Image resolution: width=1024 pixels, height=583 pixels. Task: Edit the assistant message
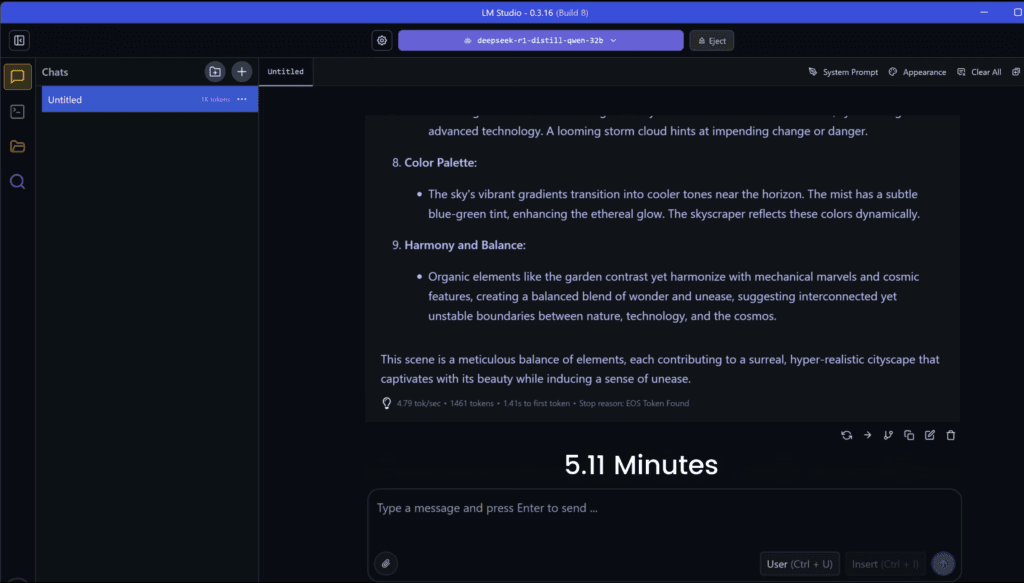pyautogui.click(x=930, y=435)
